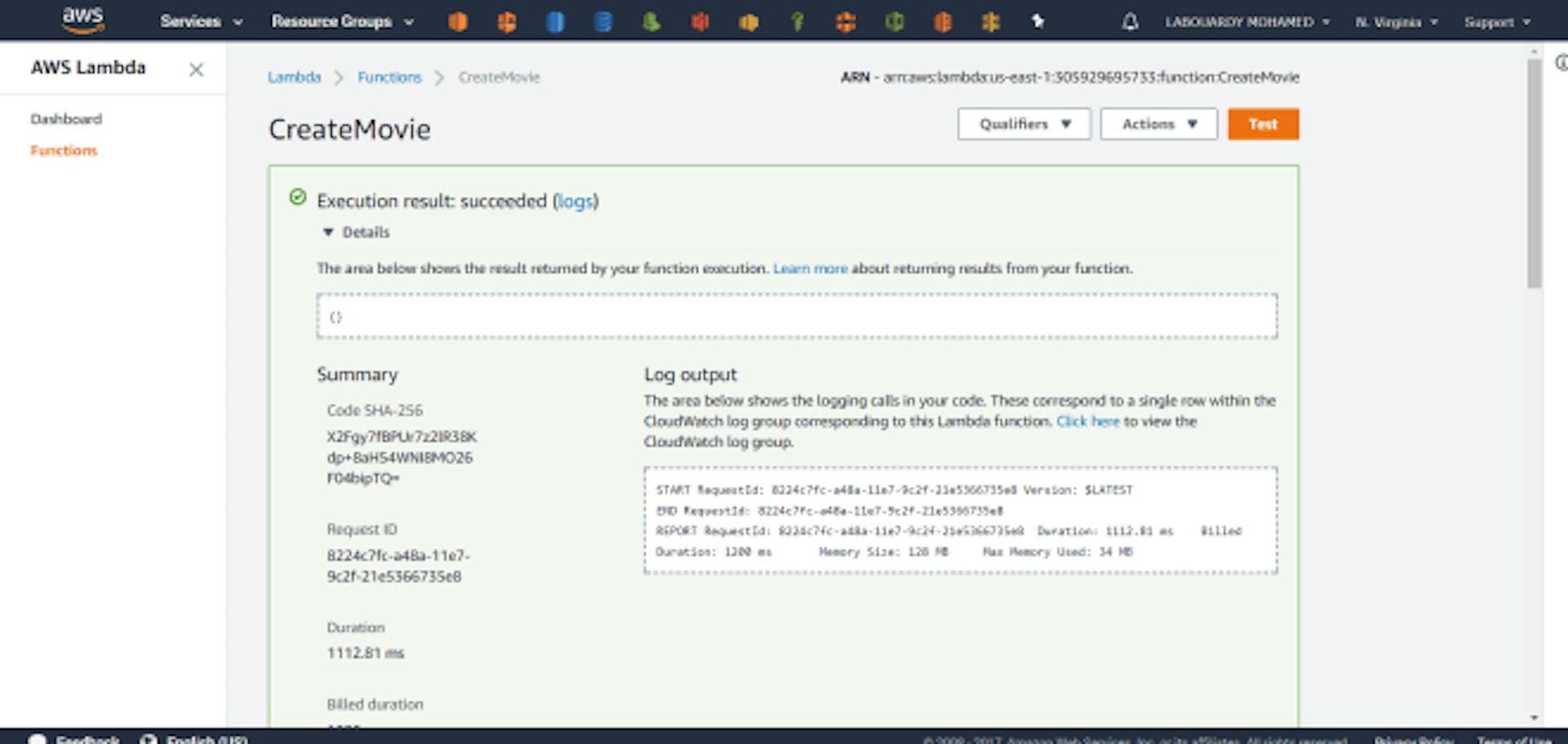This screenshot has height=744, width=1568.
Task: Click the English (US) language selector
Action: pyautogui.click(x=194, y=739)
